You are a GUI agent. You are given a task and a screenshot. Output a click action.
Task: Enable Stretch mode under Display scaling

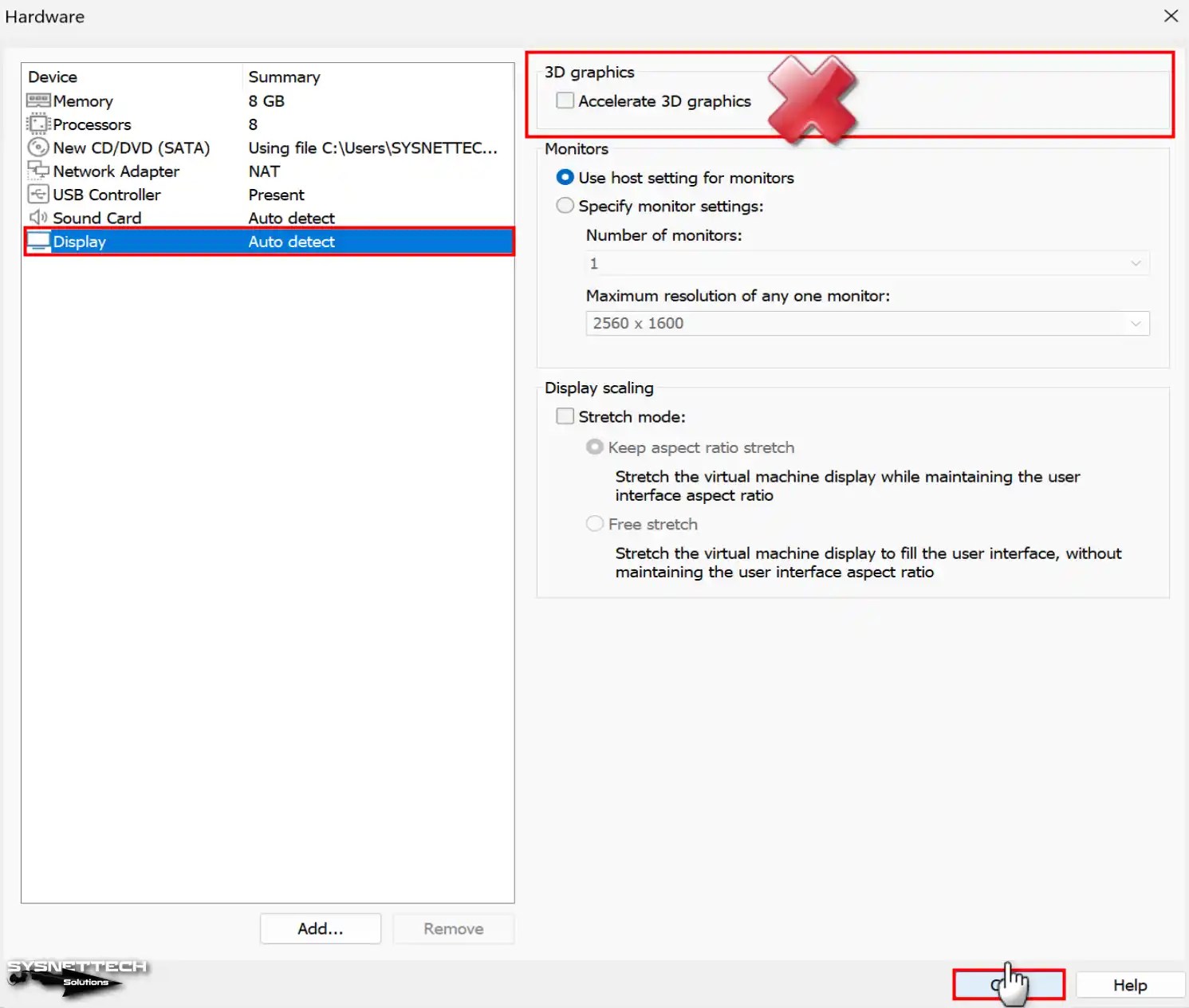[565, 415]
